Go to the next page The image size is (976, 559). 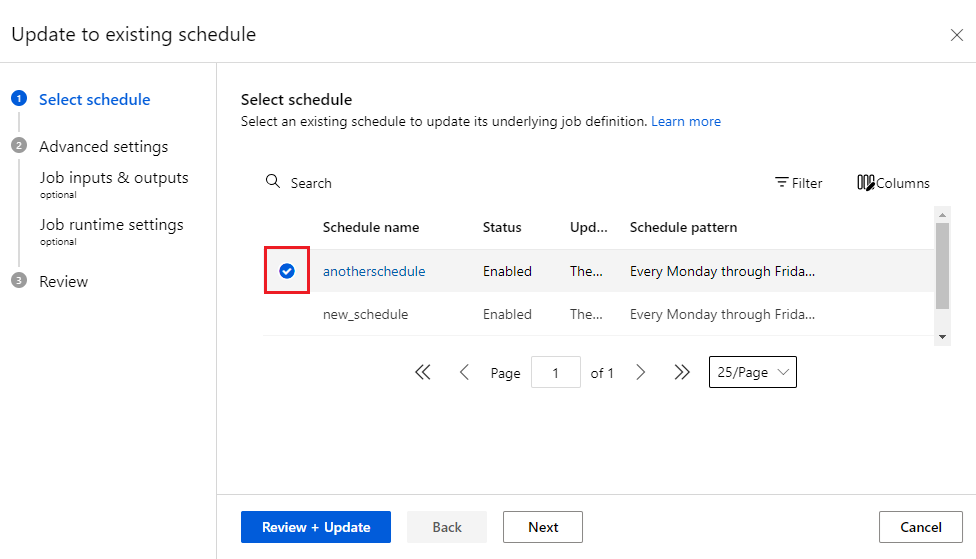pyautogui.click(x=641, y=372)
